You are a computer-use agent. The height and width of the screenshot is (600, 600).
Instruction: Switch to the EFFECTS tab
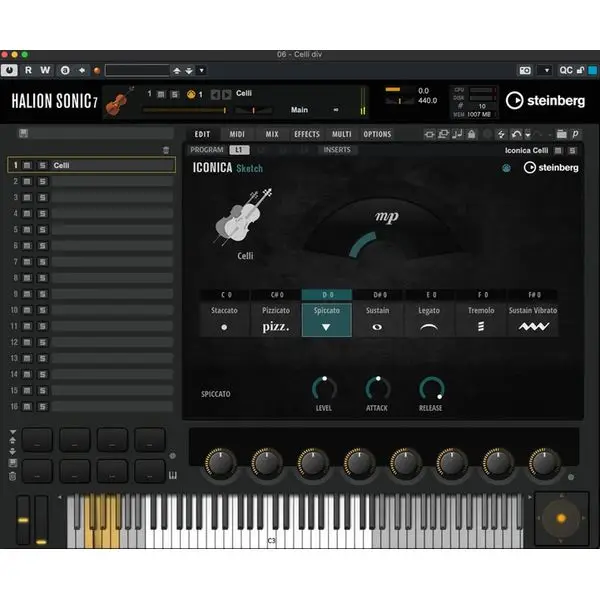(307, 134)
